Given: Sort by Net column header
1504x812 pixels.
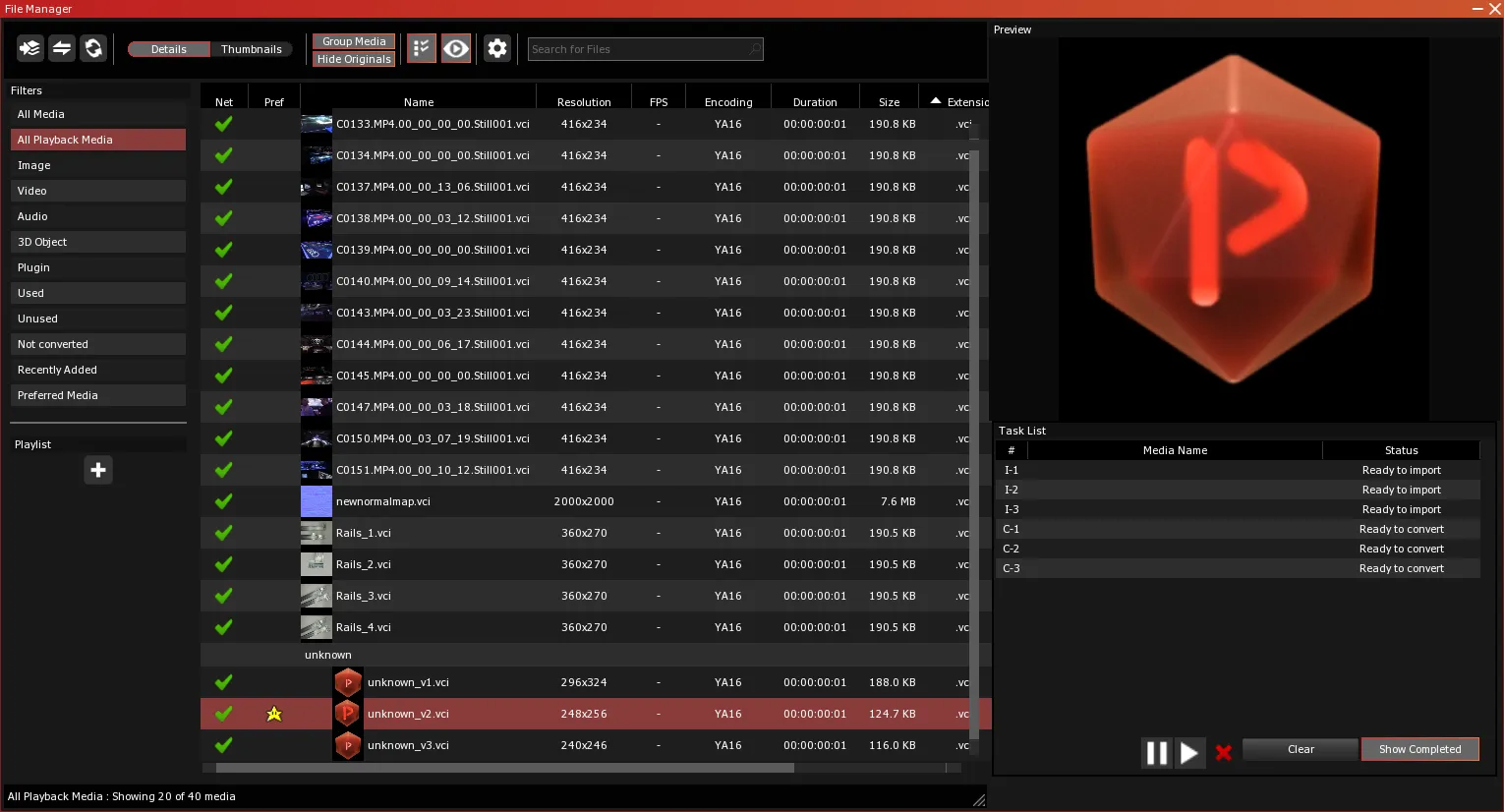Looking at the screenshot, I should [x=224, y=102].
